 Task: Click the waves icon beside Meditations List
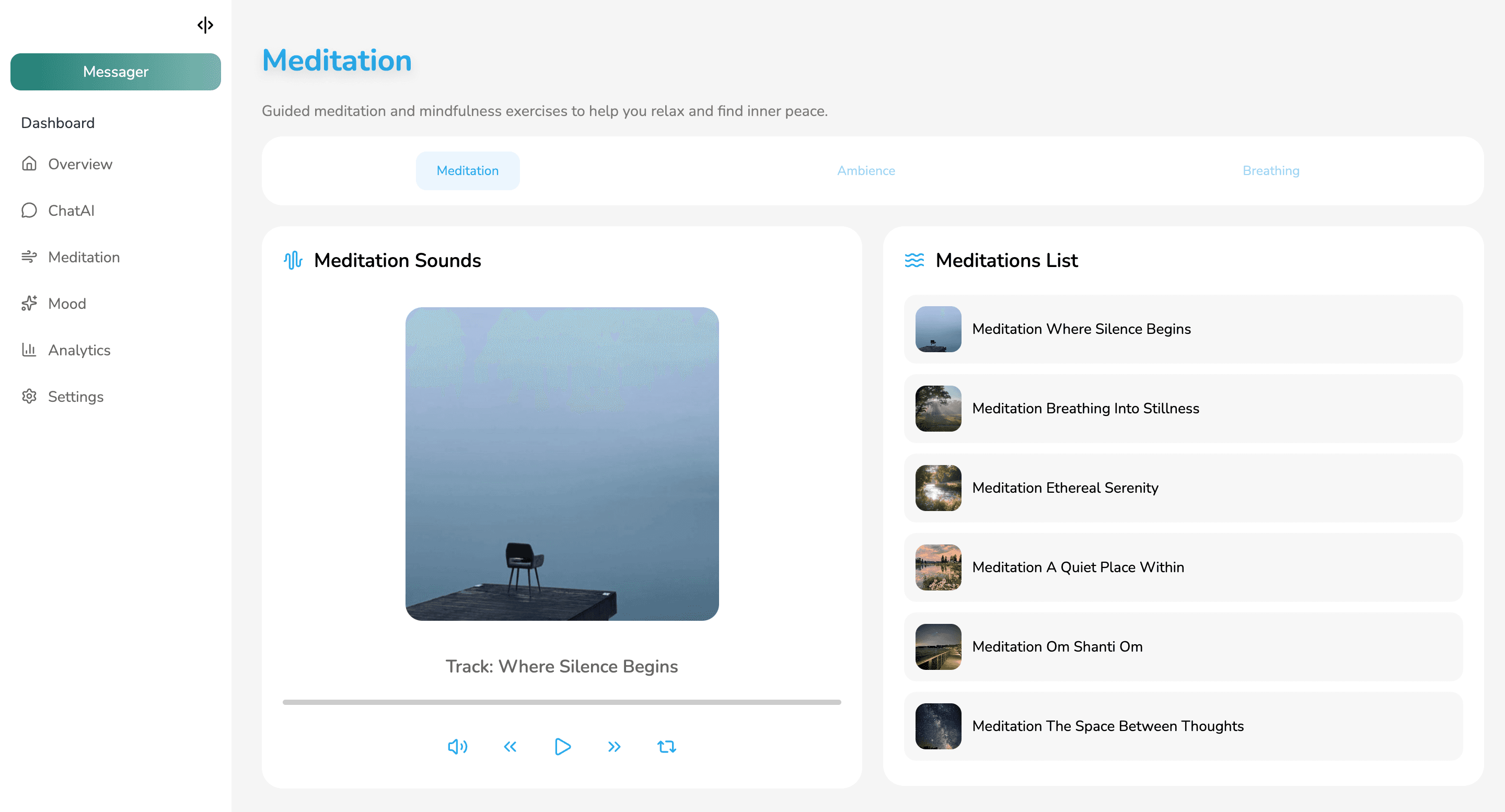[x=914, y=261]
